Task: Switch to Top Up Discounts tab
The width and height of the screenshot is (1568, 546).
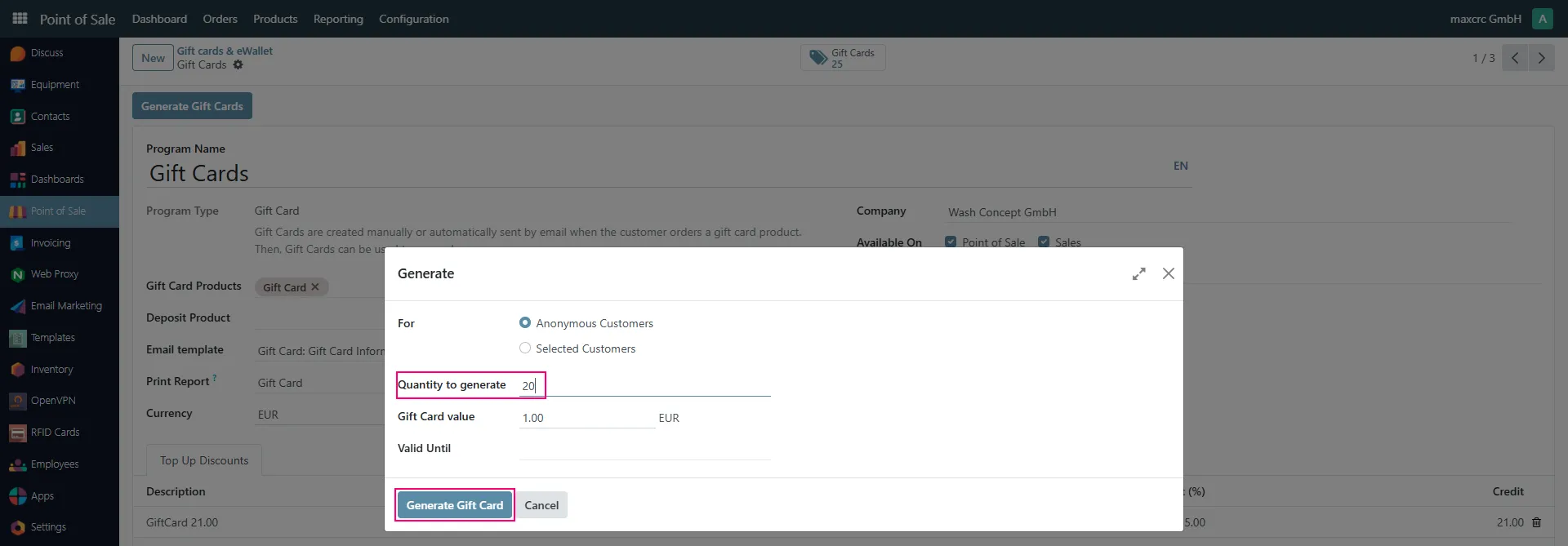Action: coord(204,460)
